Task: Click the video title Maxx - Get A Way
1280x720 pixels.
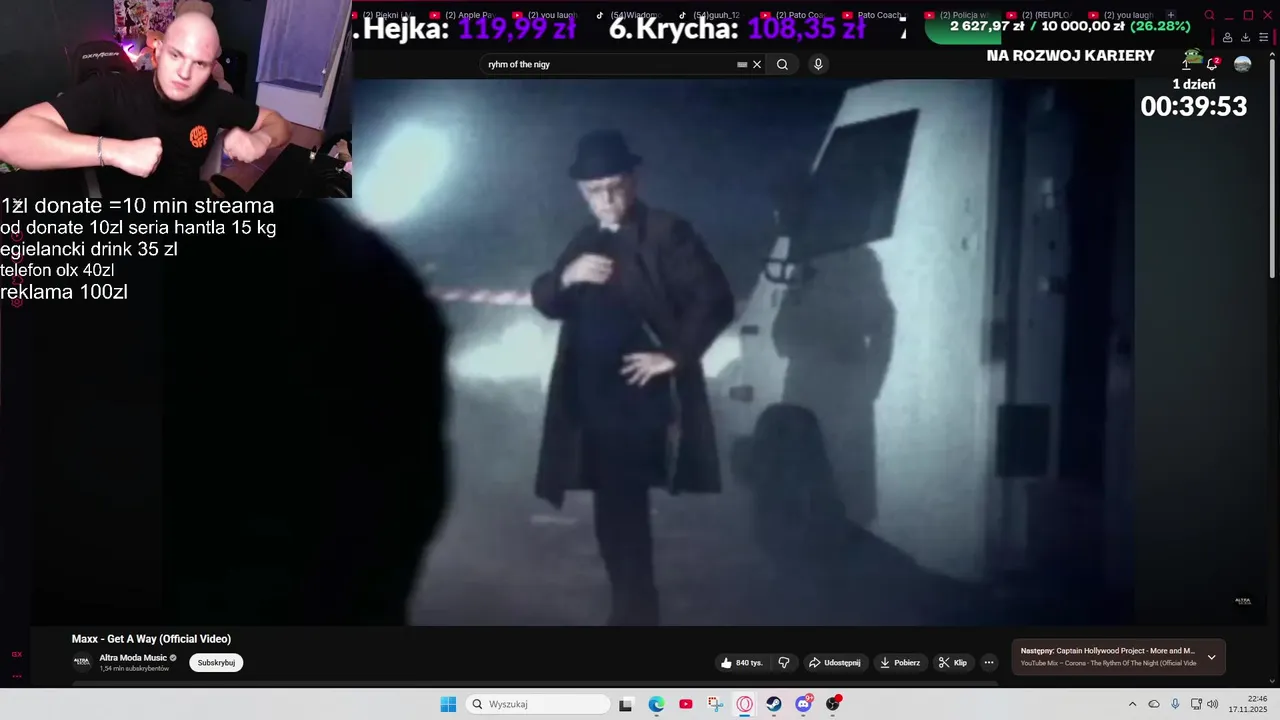Action: [x=151, y=639]
